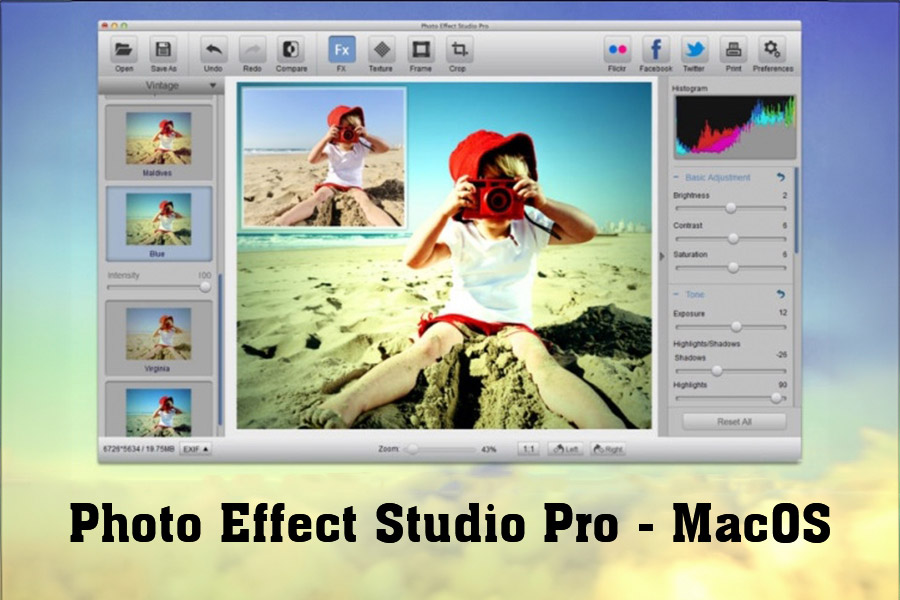Adjust the Contrast slider

[x=731, y=238]
